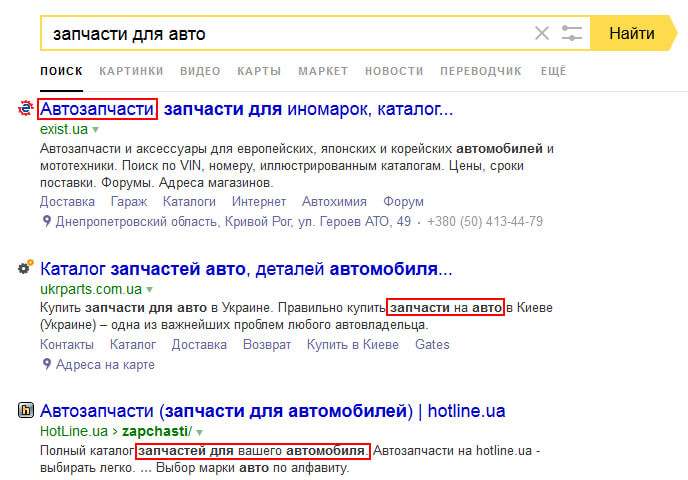The width and height of the screenshot is (688, 480).
Task: Switch to the Видео tab
Action: [x=200, y=71]
